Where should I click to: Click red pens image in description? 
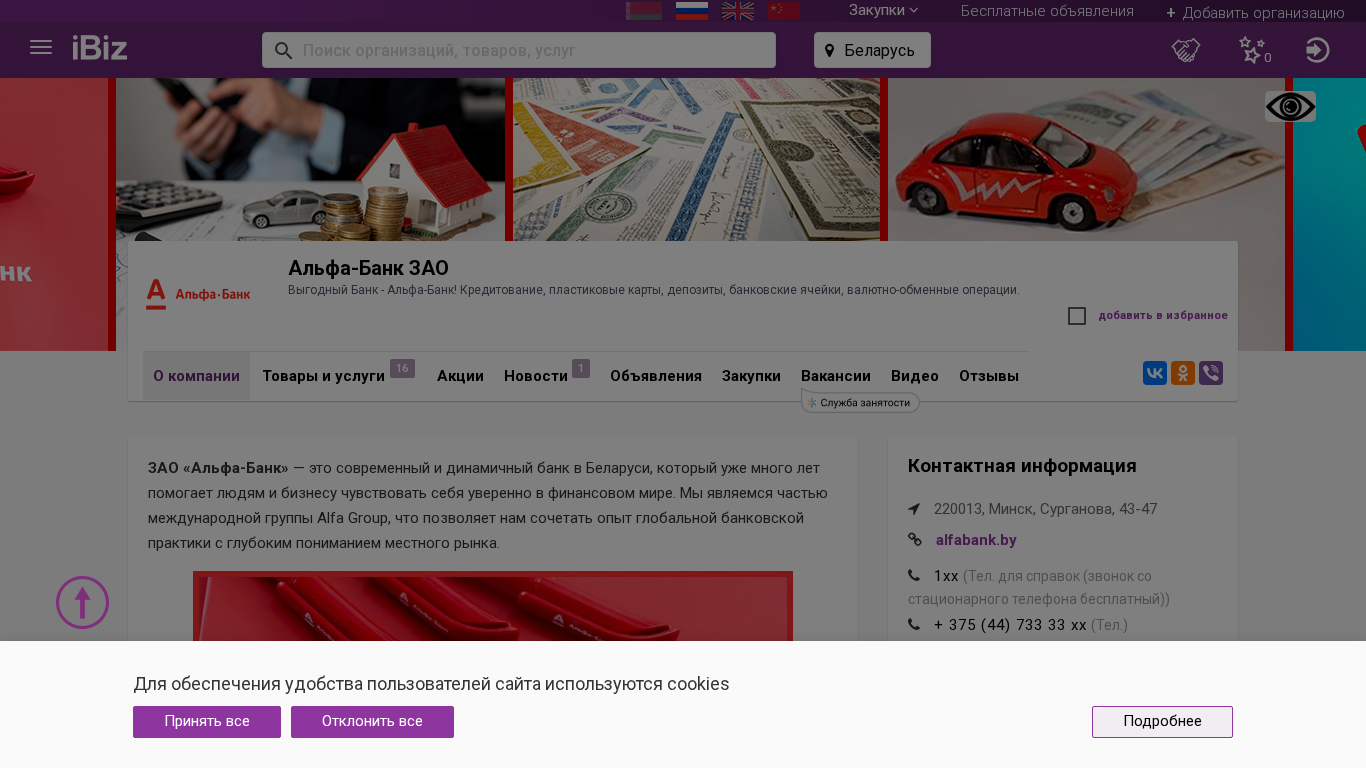click(493, 606)
